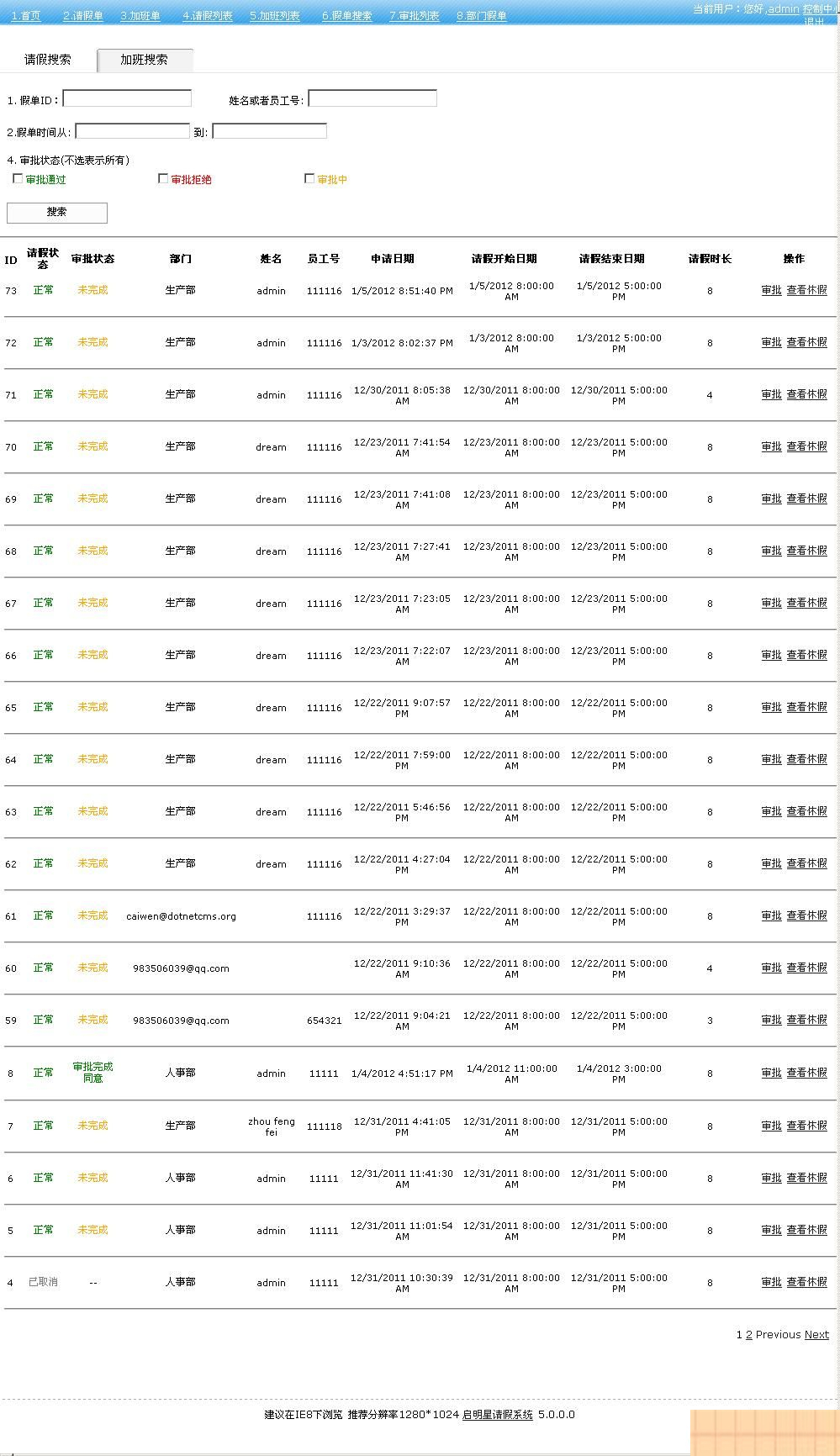Check the 审批拒绝 checkbox
Screen dimensions: 840x1456
click(x=163, y=178)
